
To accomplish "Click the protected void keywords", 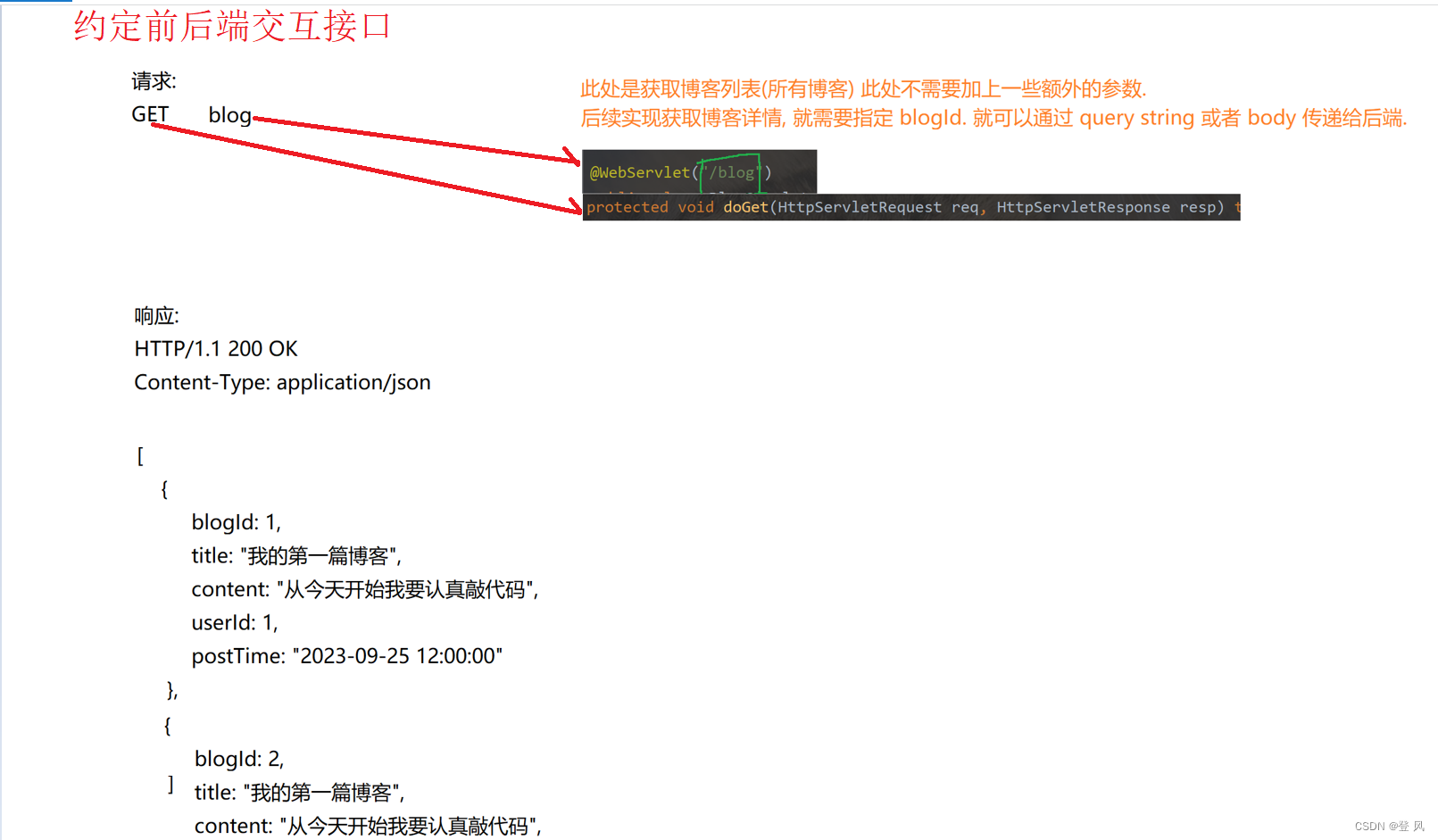I will (x=650, y=207).
